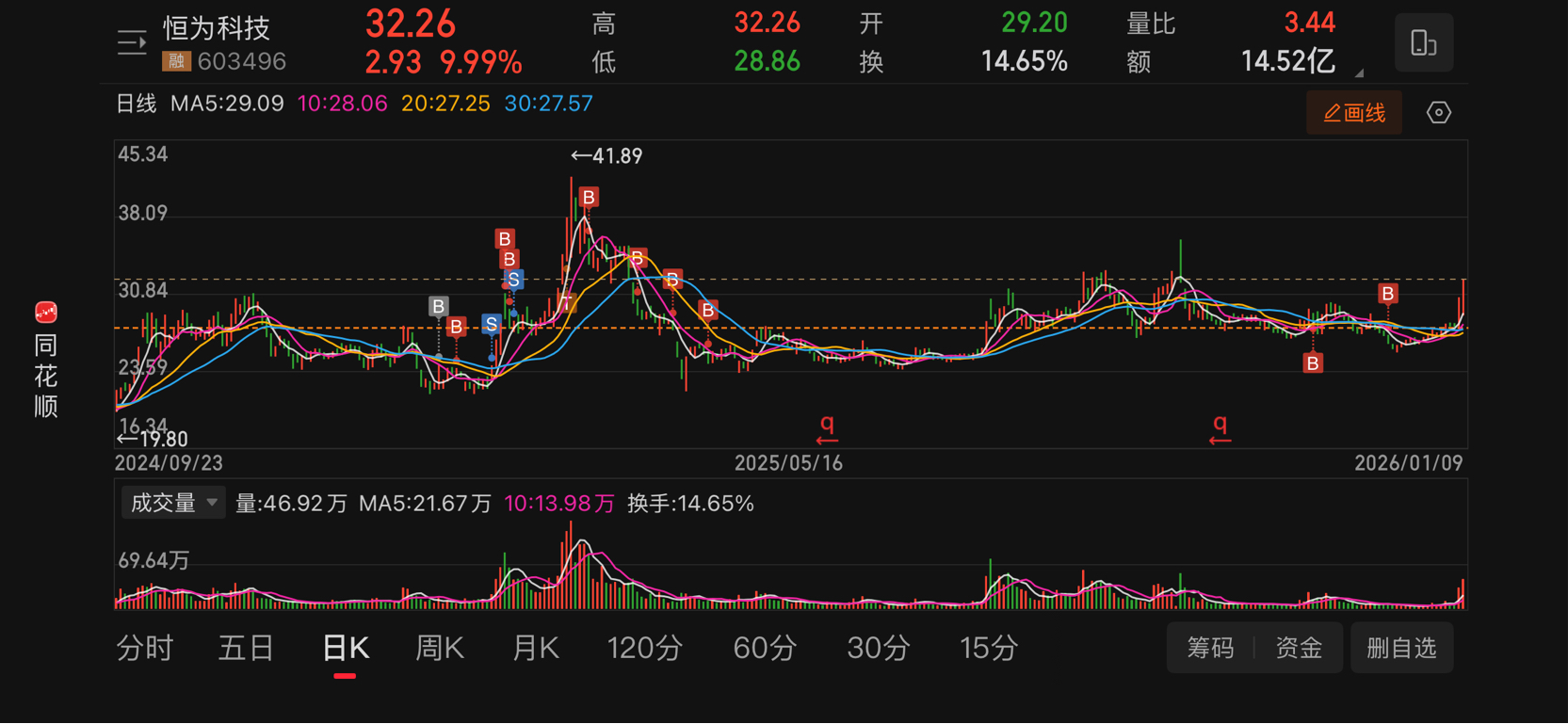Switch to the 月K tab
Screen dimensions: 1568x724
click(536, 648)
